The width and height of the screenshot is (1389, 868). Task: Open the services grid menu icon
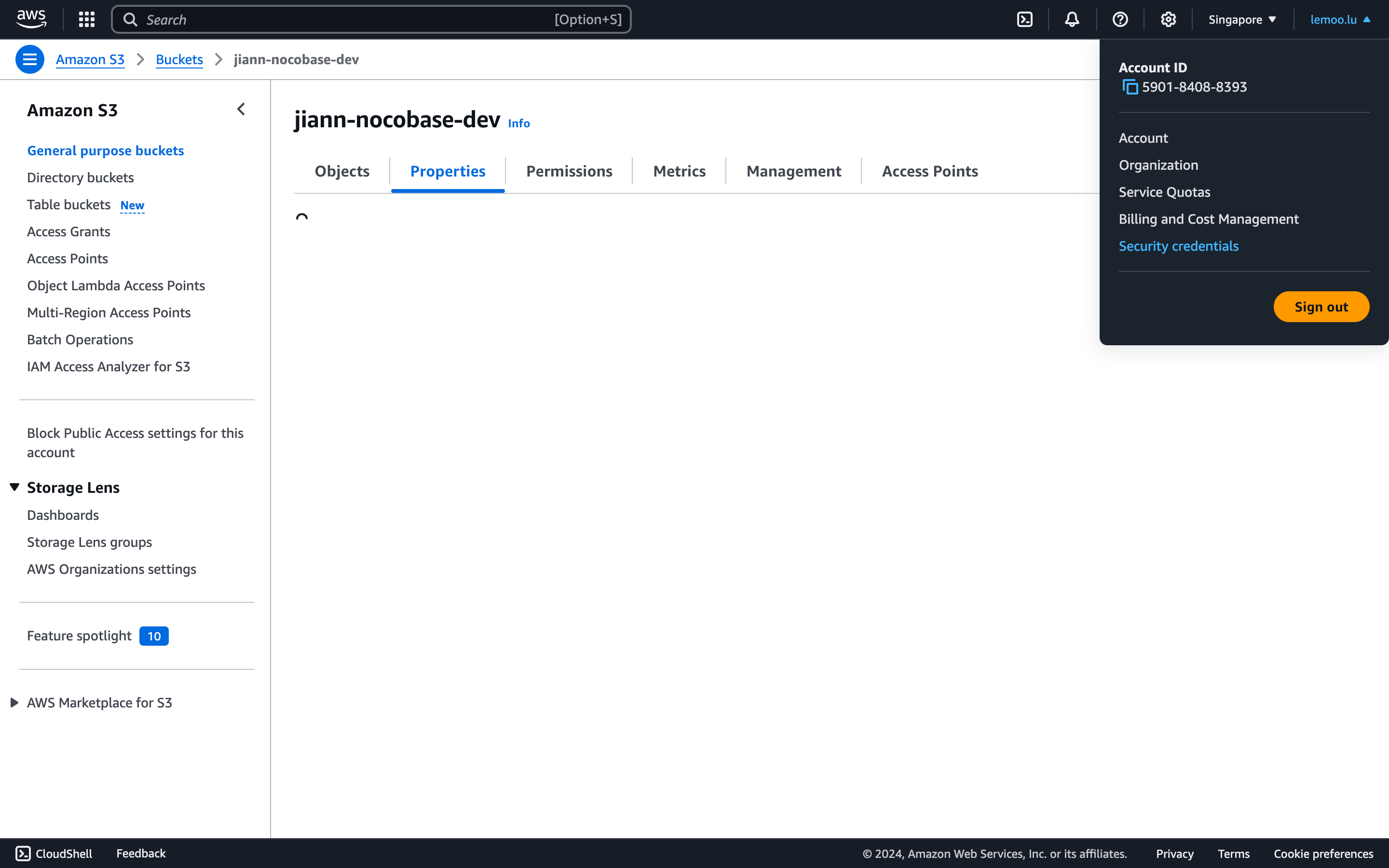[x=87, y=19]
